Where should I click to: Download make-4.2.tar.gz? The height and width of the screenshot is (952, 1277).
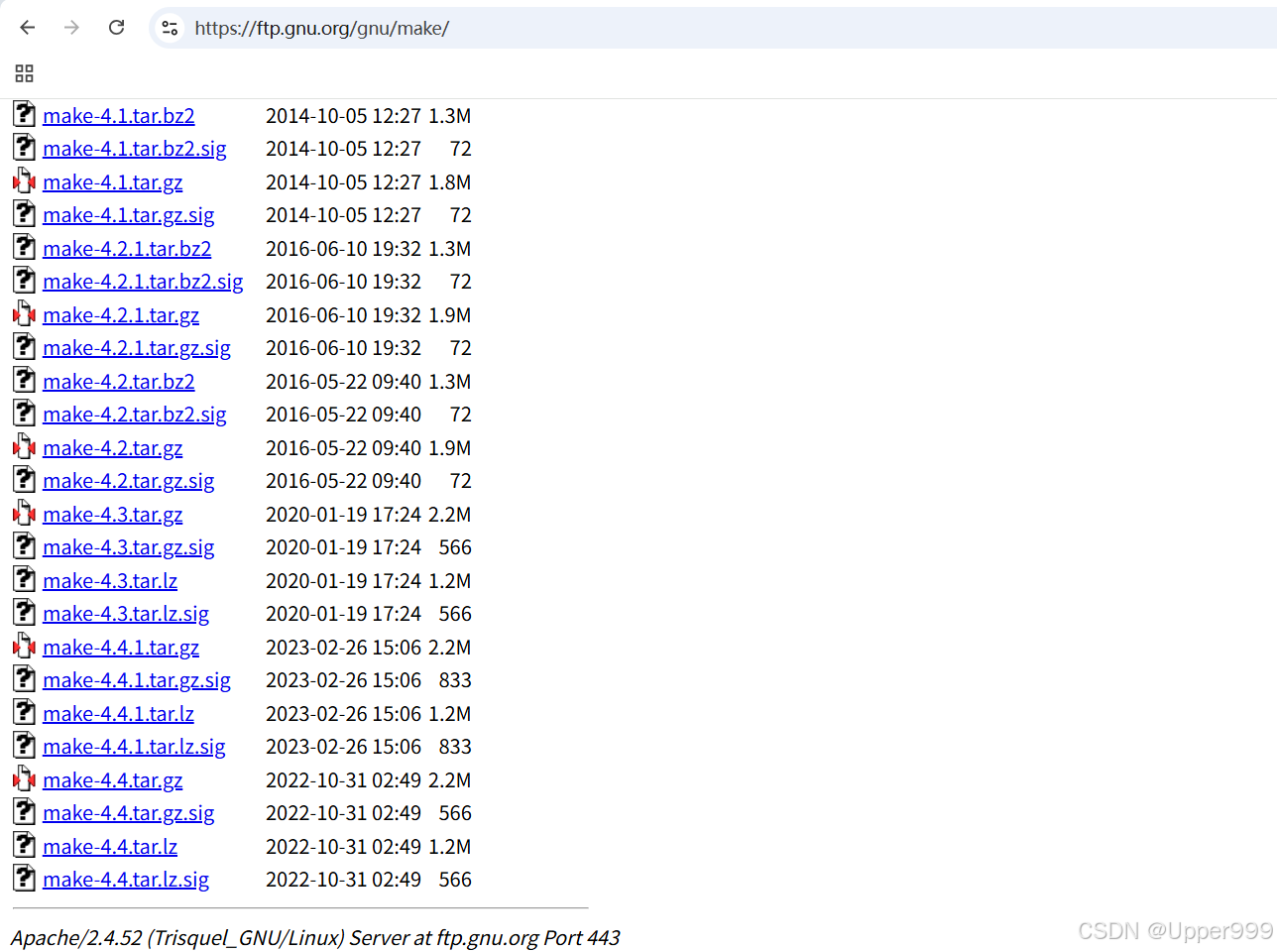[x=113, y=448]
